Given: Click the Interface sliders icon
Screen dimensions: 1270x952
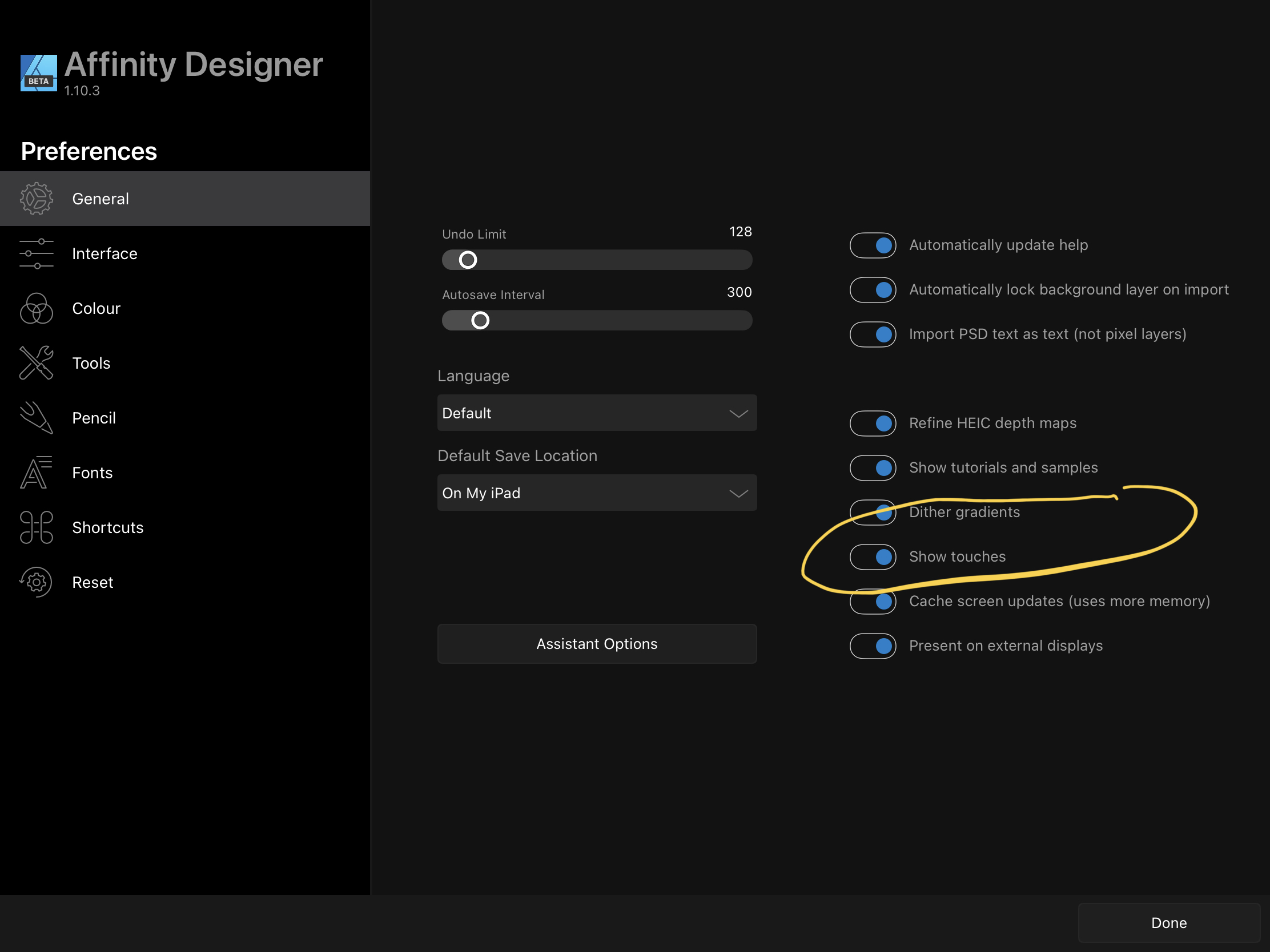Looking at the screenshot, I should [x=36, y=253].
